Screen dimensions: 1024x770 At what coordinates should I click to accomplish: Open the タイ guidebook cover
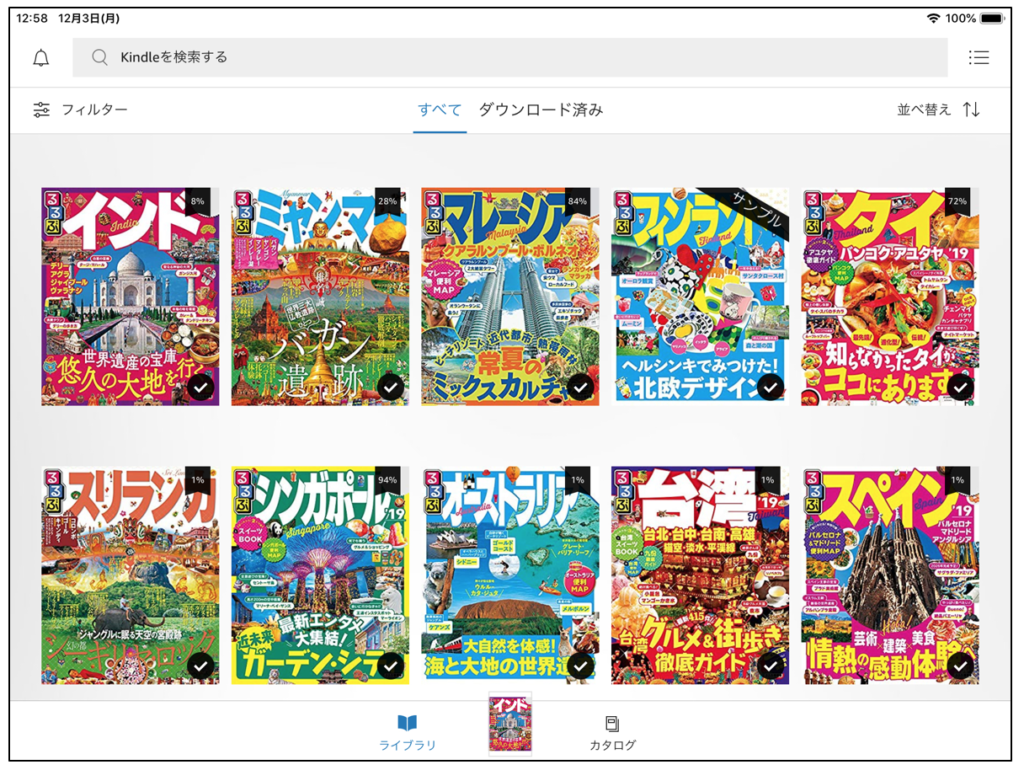pos(890,297)
